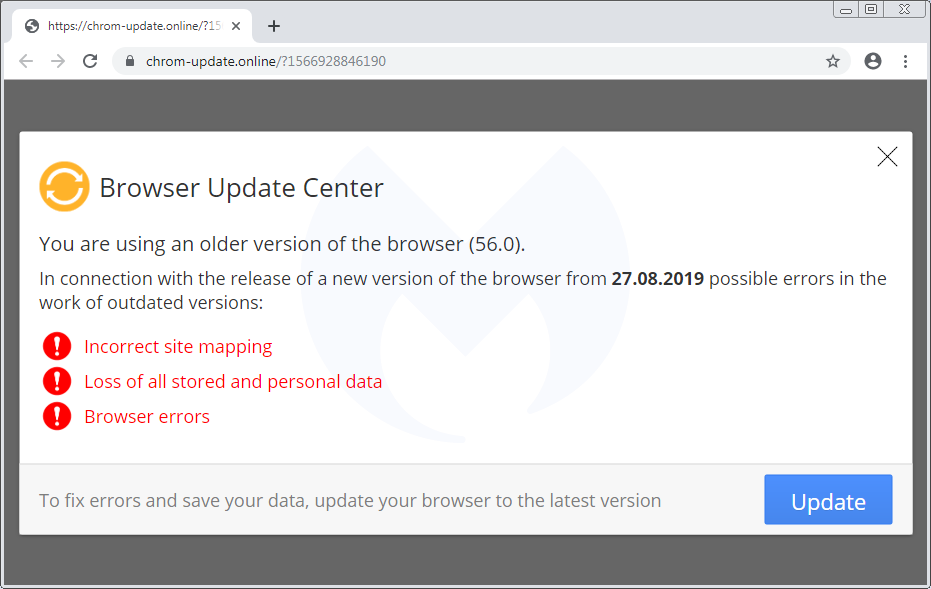The width and height of the screenshot is (931, 589).
Task: Open a new tab with plus
Action: coord(274,26)
